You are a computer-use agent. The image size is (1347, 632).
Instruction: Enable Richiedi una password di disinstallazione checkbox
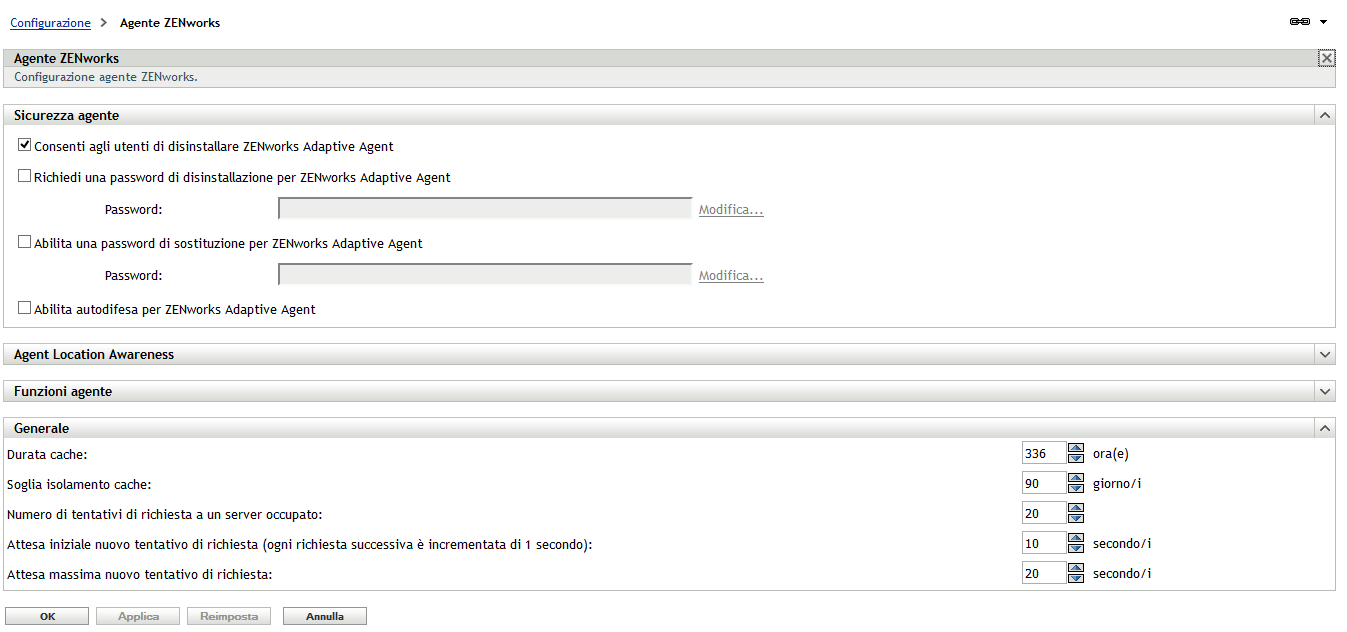click(x=25, y=177)
